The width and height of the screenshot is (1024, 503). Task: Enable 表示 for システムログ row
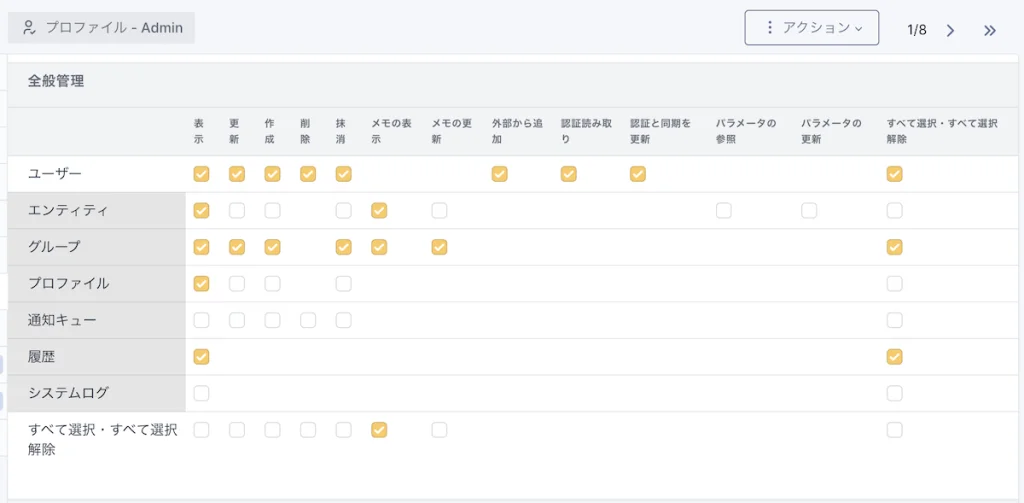pyautogui.click(x=202, y=393)
